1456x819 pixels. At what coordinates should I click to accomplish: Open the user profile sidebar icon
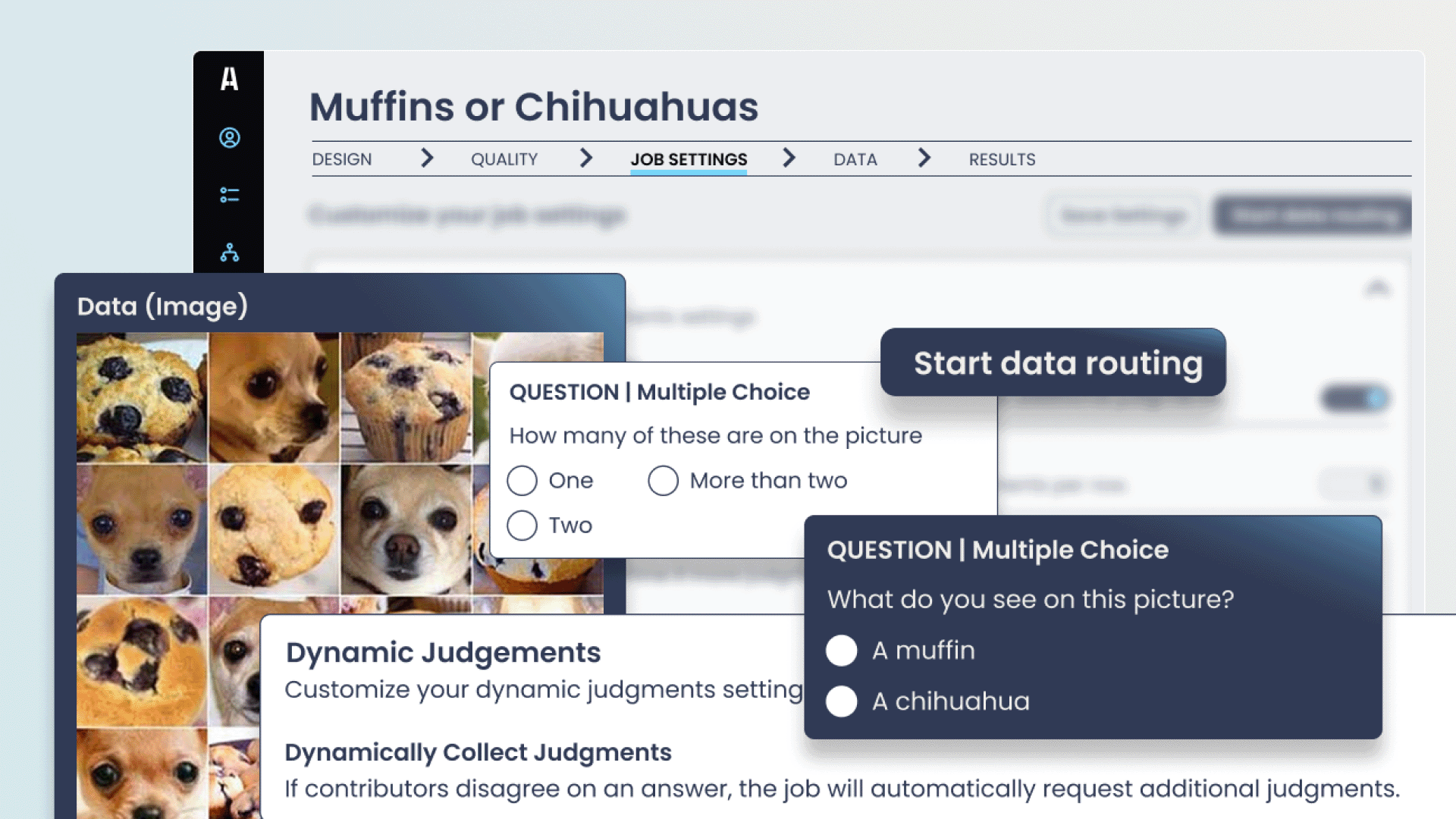pyautogui.click(x=228, y=138)
